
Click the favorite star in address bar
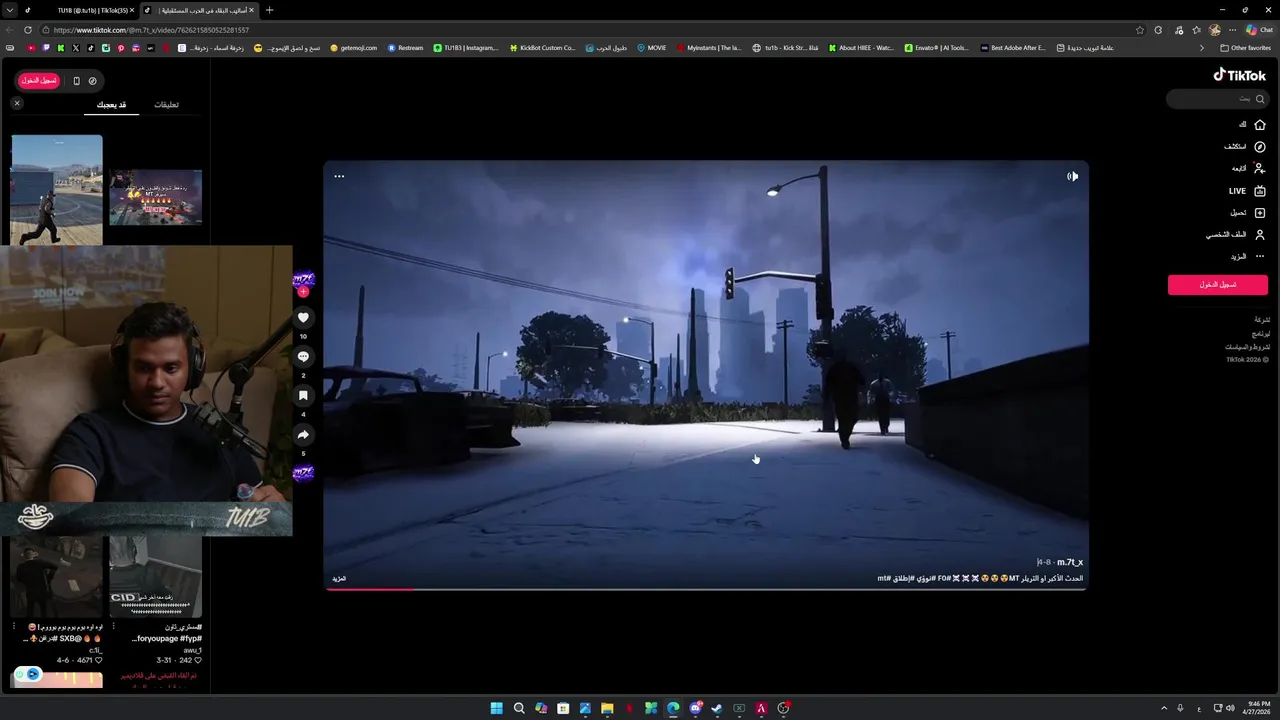pyautogui.click(x=1139, y=30)
